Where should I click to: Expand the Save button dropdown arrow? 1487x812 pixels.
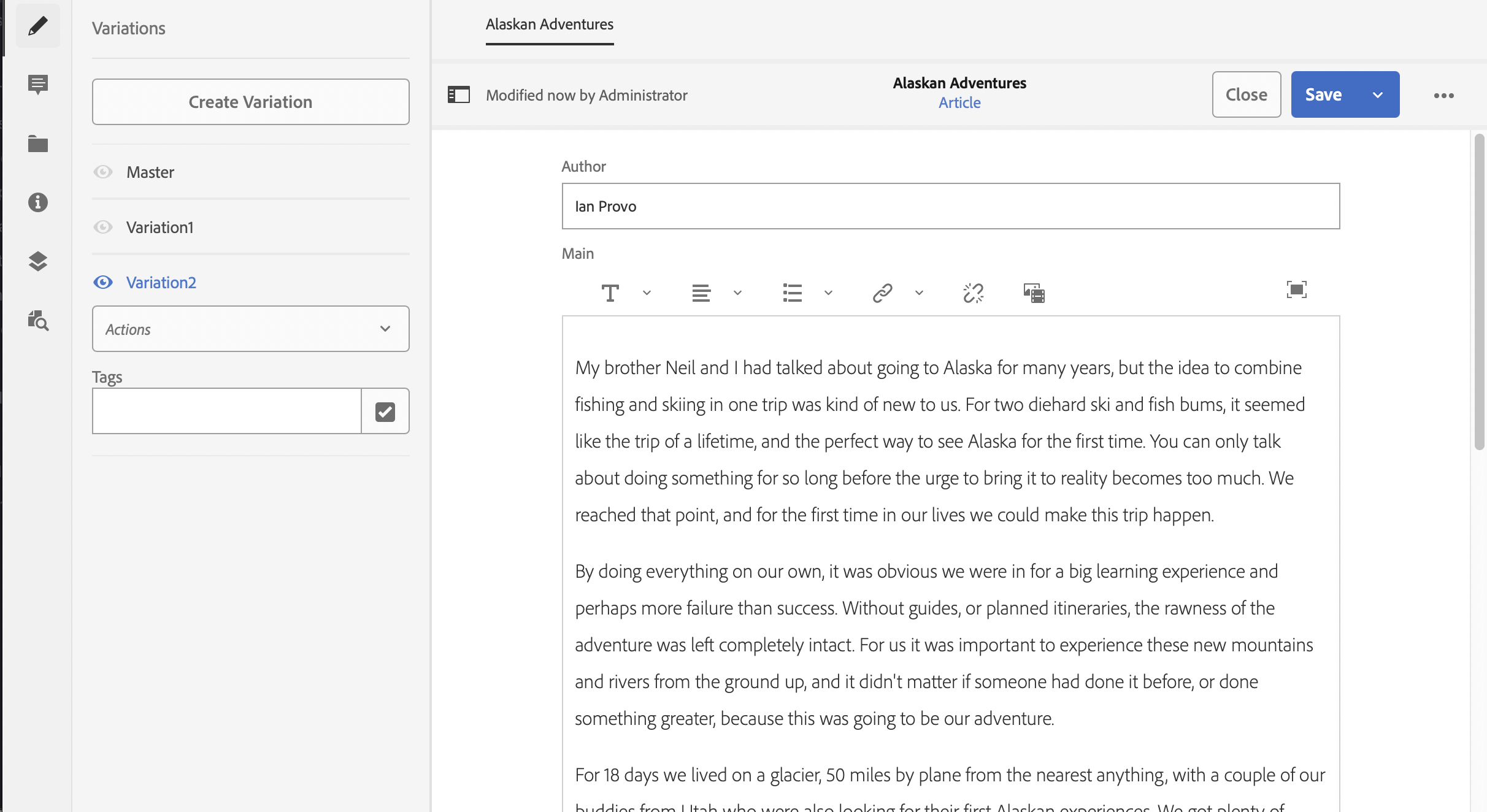click(1378, 95)
